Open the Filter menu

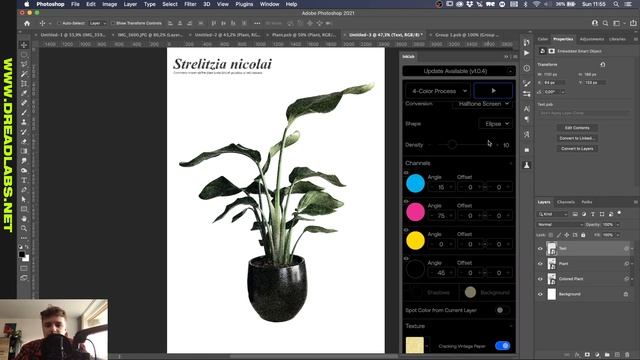pyautogui.click(x=190, y=4)
